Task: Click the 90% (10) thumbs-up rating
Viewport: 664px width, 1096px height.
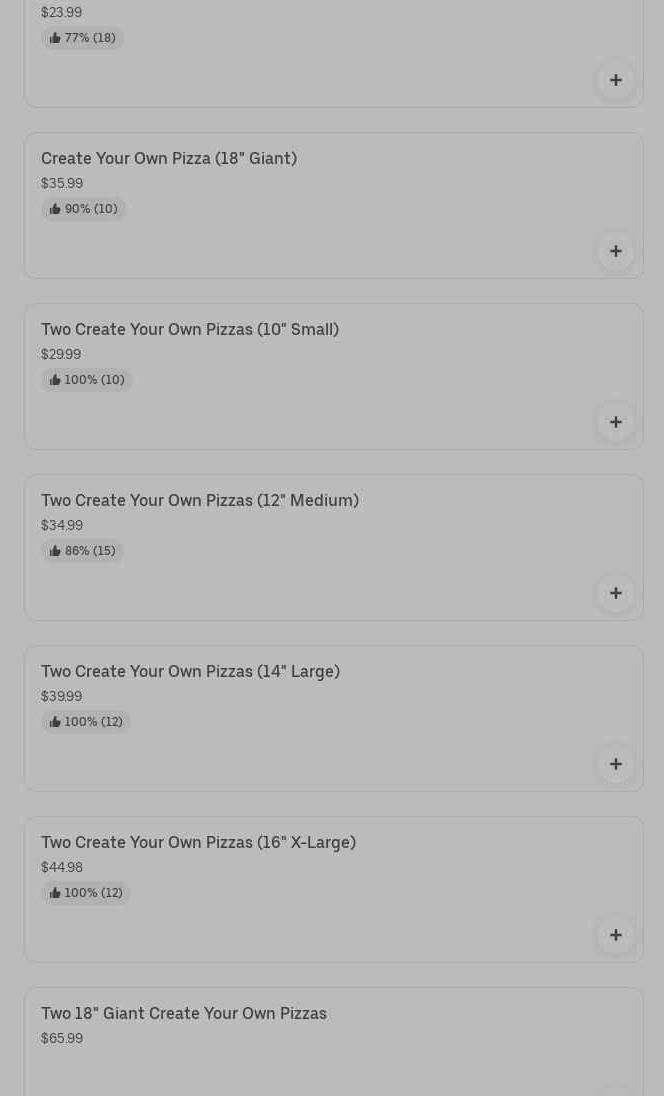Action: click(x=83, y=208)
